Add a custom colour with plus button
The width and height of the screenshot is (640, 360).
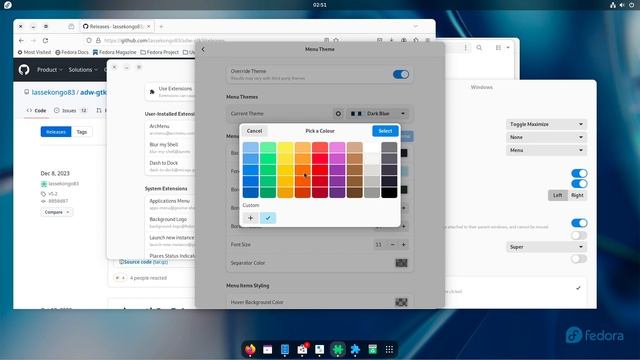tap(251, 218)
